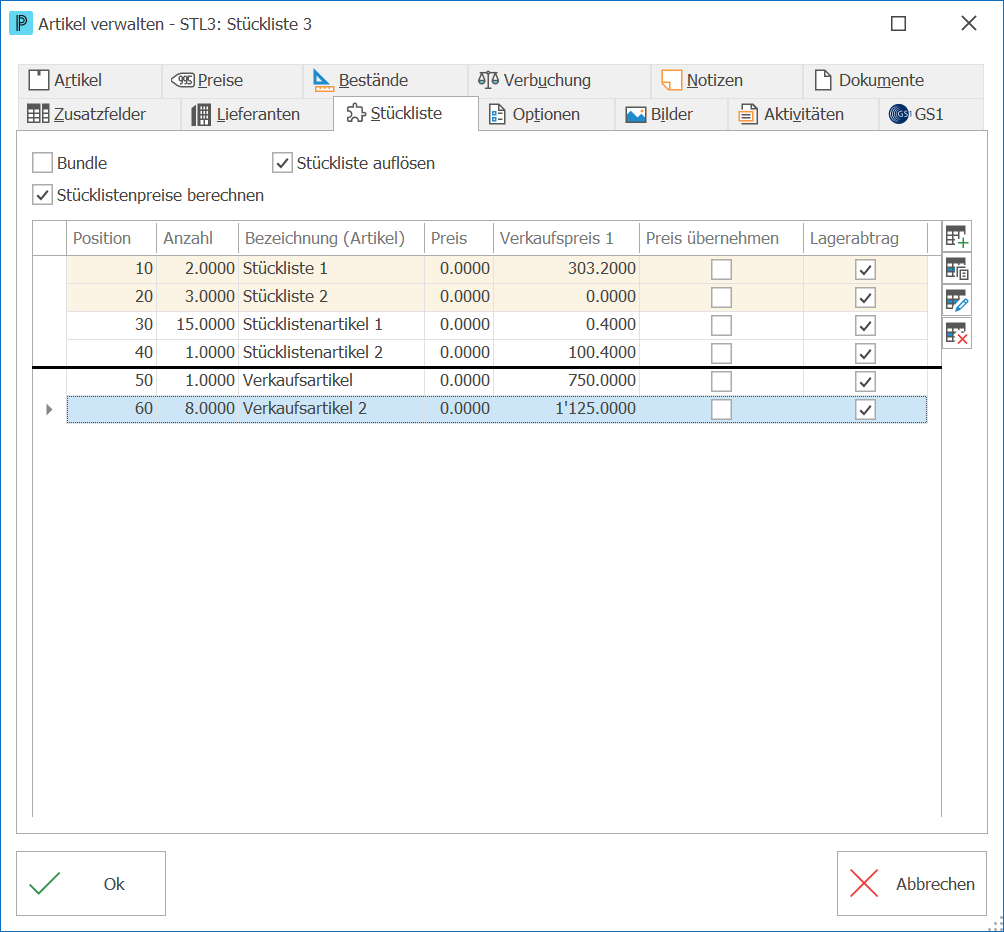Open the Bilder tab
Image resolution: width=1004 pixels, height=932 pixels.
[672, 115]
